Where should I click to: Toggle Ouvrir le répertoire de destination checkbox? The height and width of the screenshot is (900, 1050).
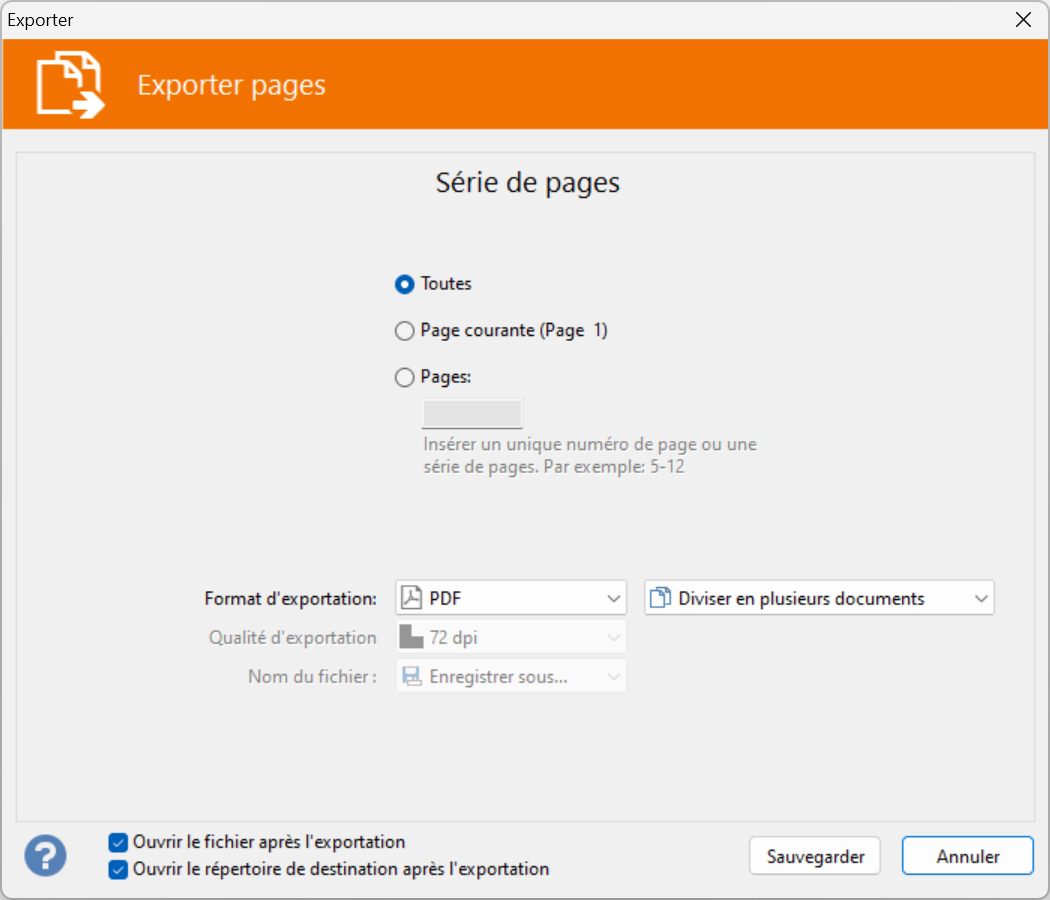click(118, 869)
